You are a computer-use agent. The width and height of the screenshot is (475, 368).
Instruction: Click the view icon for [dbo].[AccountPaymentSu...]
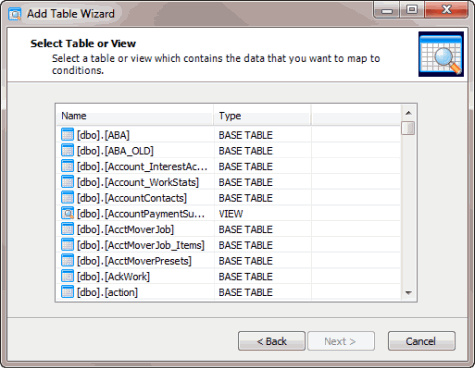click(67, 213)
